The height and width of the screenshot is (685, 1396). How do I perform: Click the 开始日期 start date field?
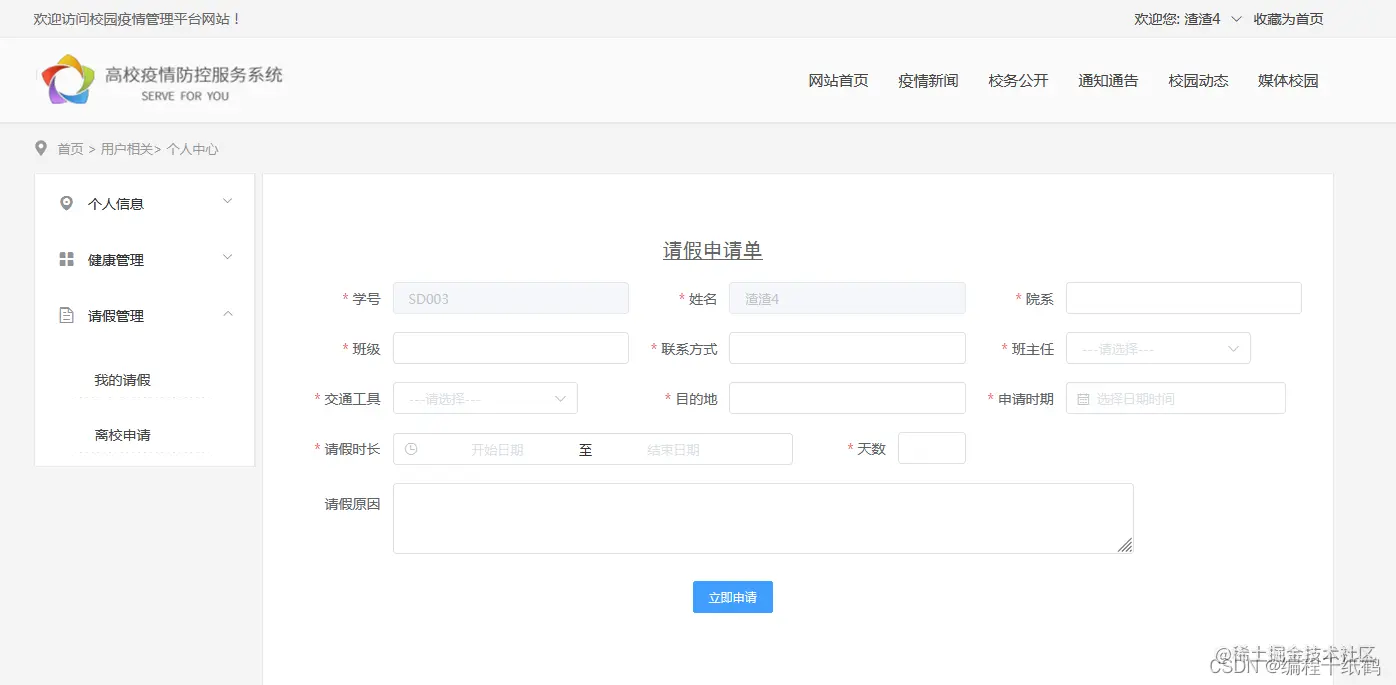(x=497, y=449)
